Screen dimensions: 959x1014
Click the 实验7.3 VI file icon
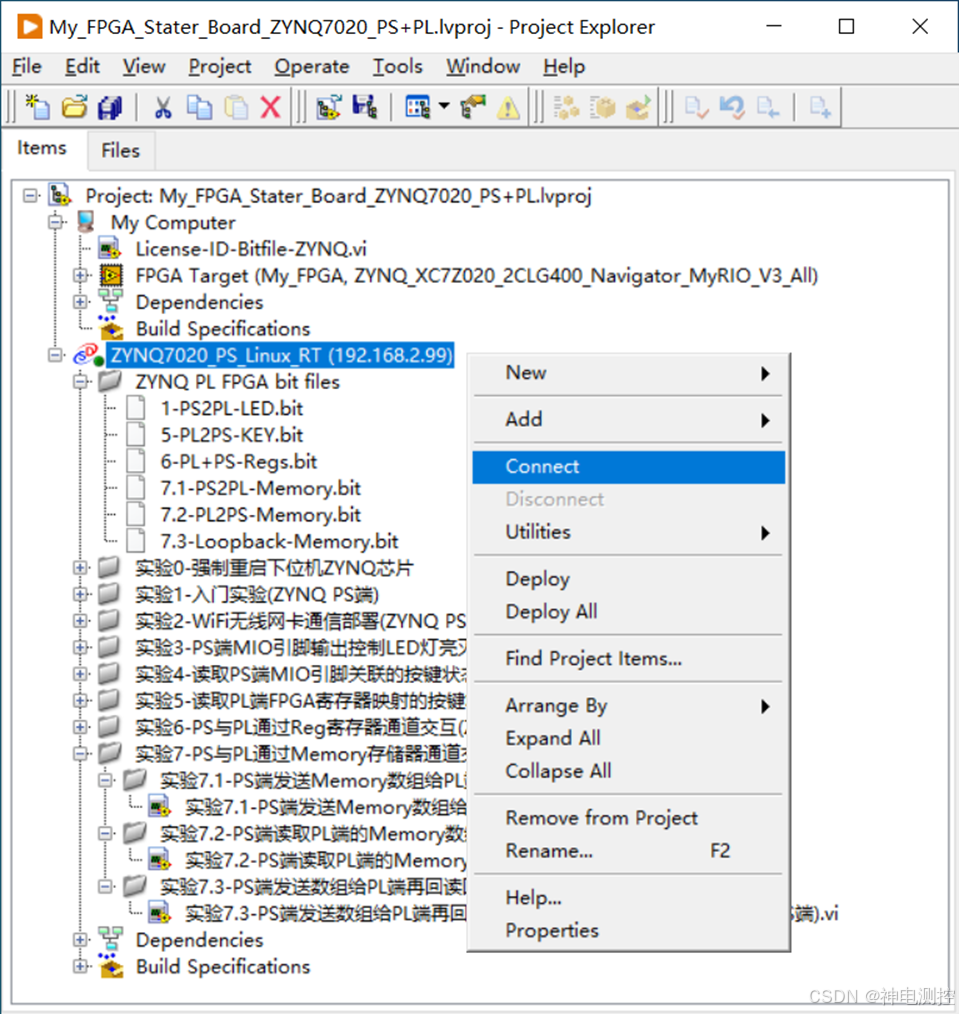(160, 913)
